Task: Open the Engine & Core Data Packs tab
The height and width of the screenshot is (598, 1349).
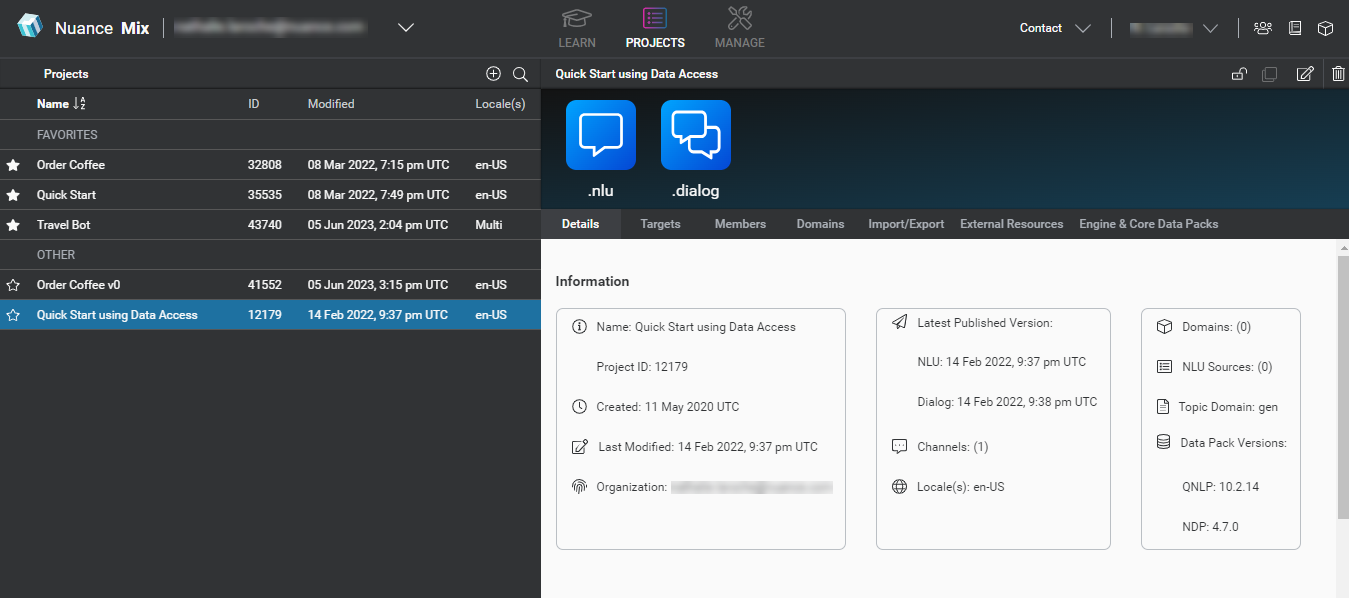Action: pos(1148,224)
